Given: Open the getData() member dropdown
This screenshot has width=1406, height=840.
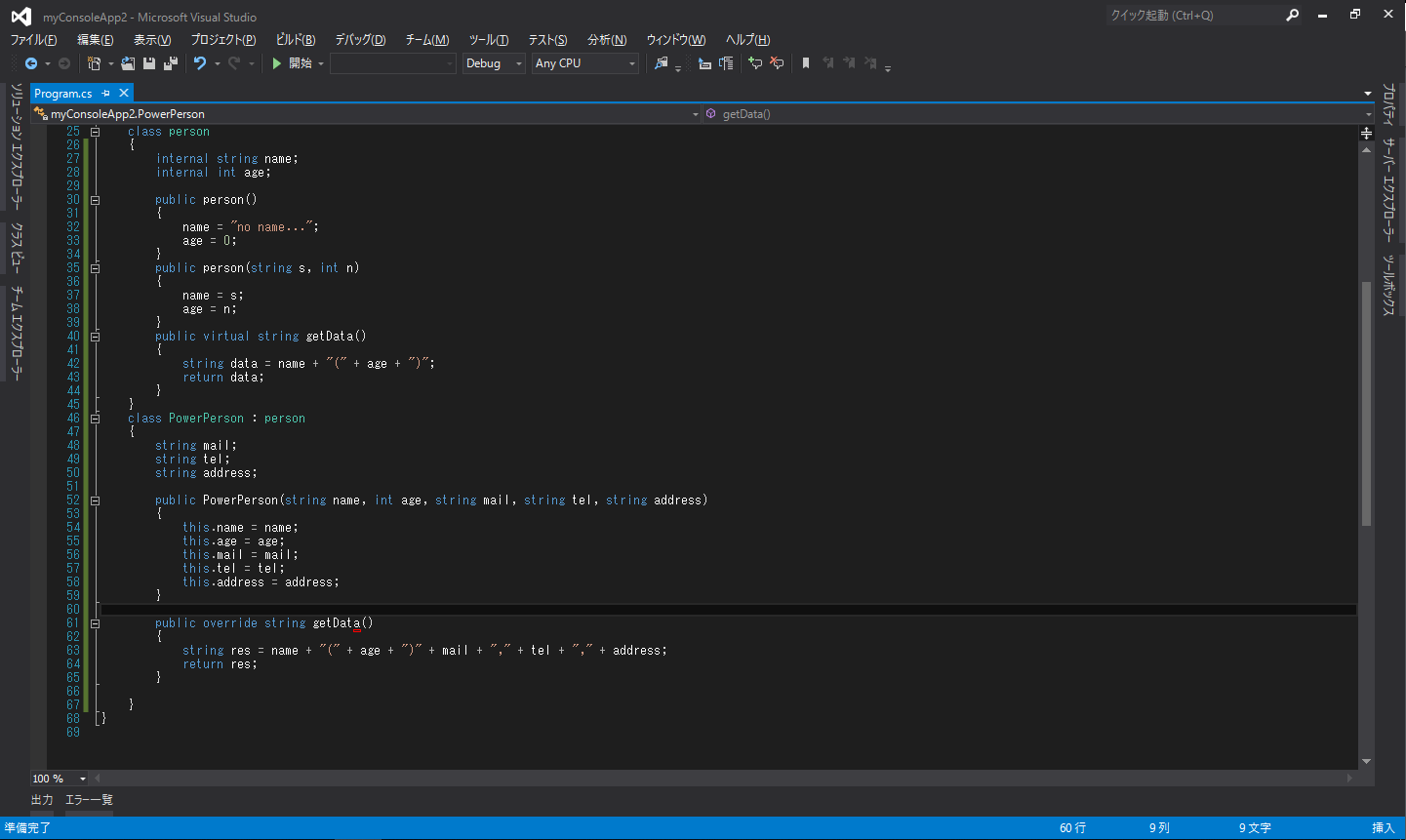Looking at the screenshot, I should 1038,114.
